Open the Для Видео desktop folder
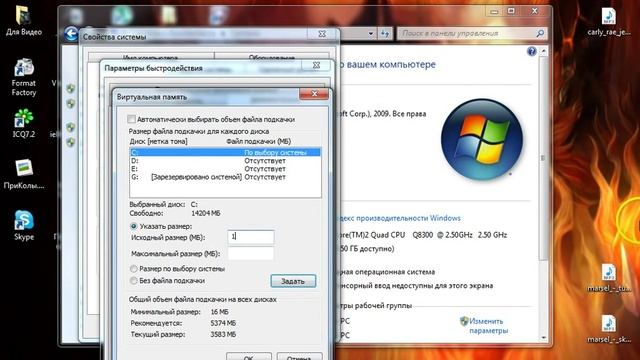Image resolution: width=640 pixels, height=360 pixels. coord(23,20)
